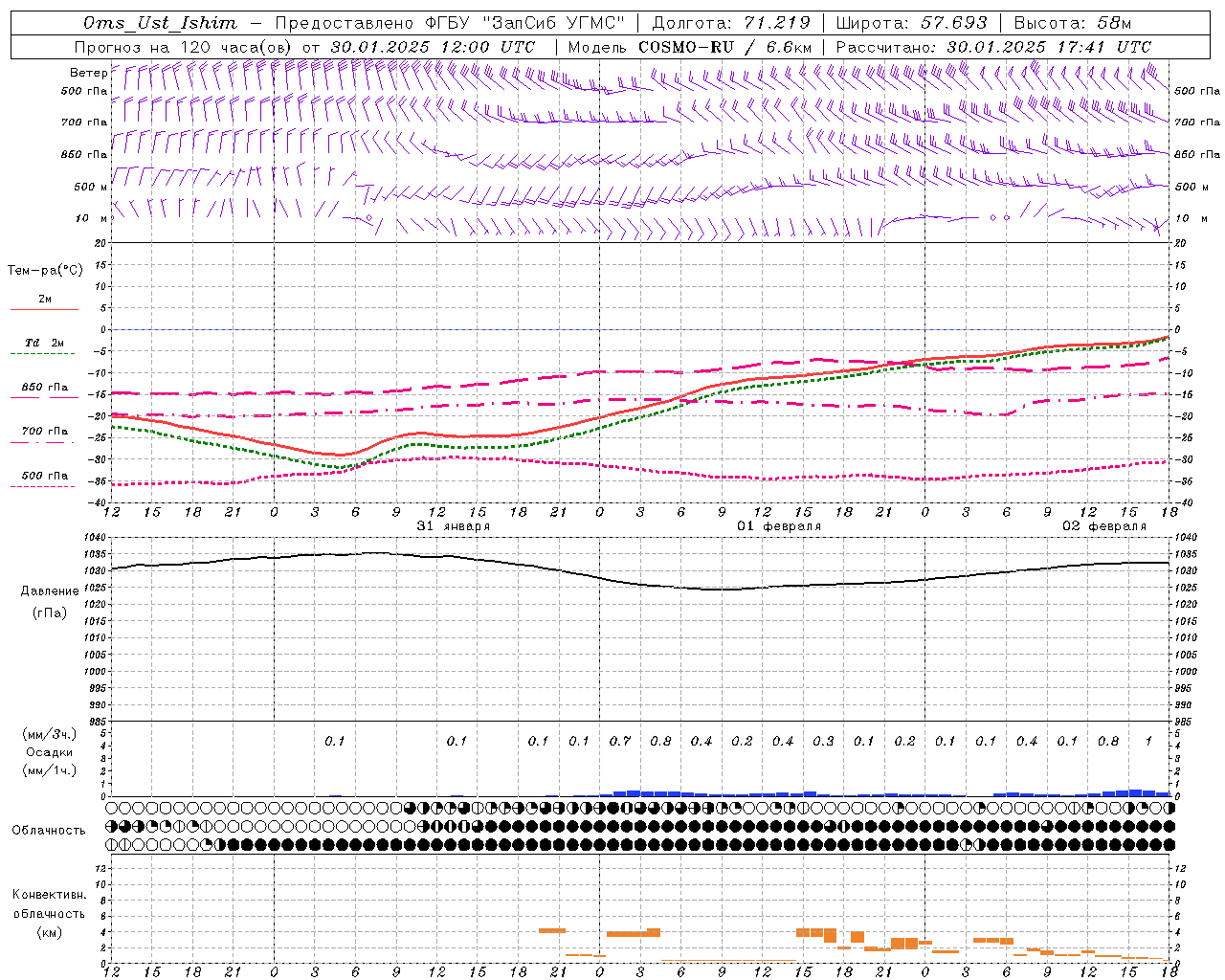The width and height of the screenshot is (1225, 980).
Task: Click the (км) unit label of convective panel
Action: tap(49, 932)
